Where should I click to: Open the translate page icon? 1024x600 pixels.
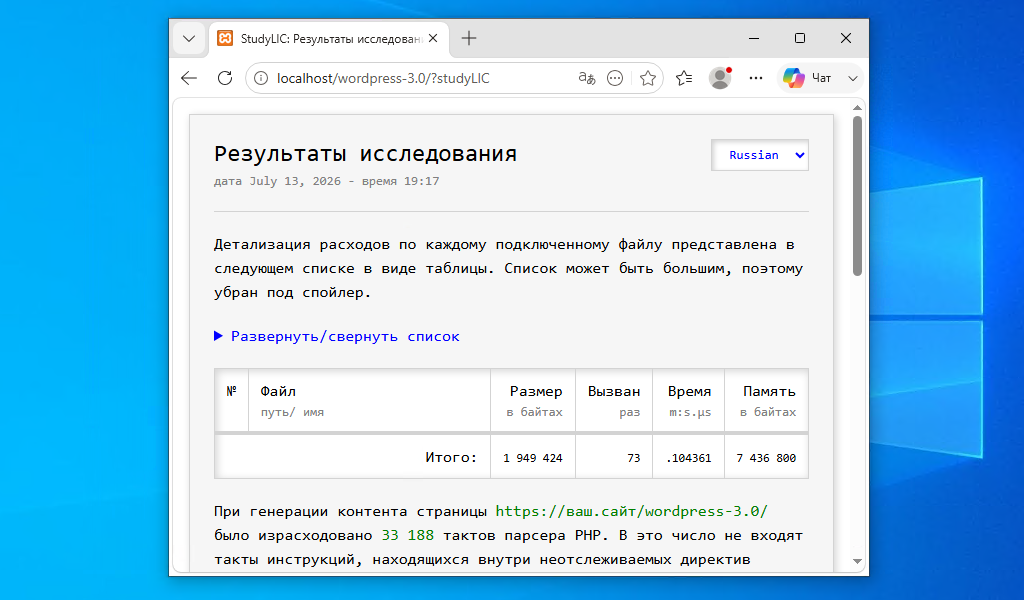[x=586, y=78]
